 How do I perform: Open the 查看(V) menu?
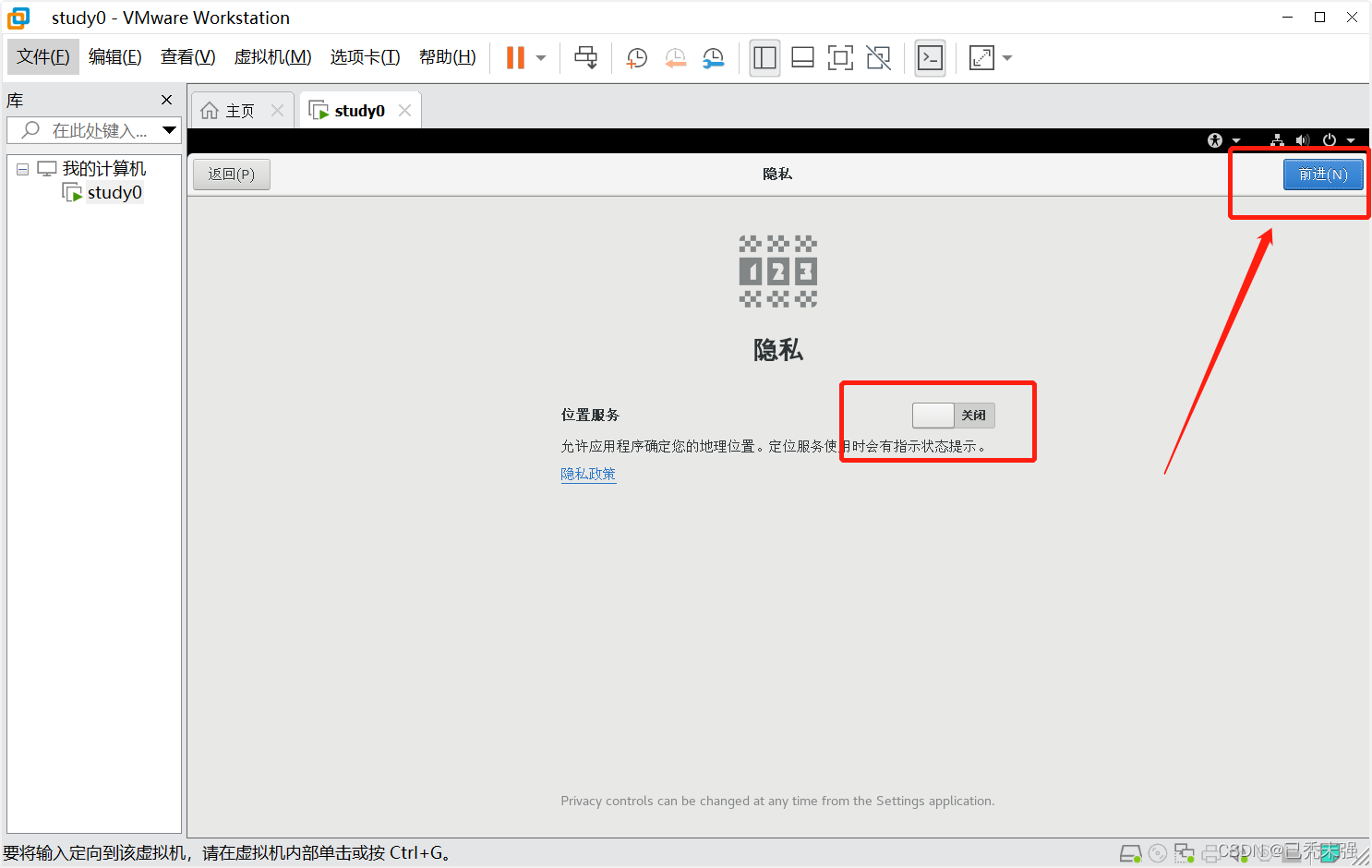188,56
